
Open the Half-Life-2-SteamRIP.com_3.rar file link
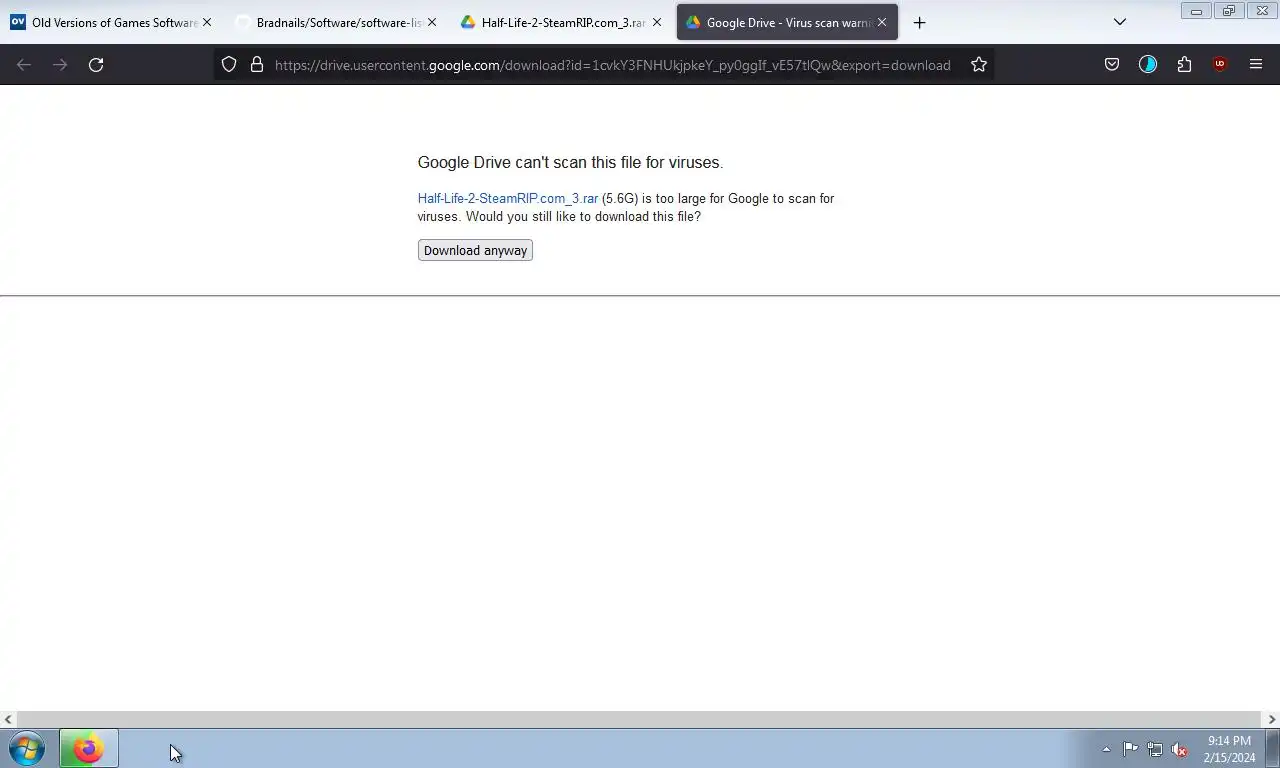[508, 198]
